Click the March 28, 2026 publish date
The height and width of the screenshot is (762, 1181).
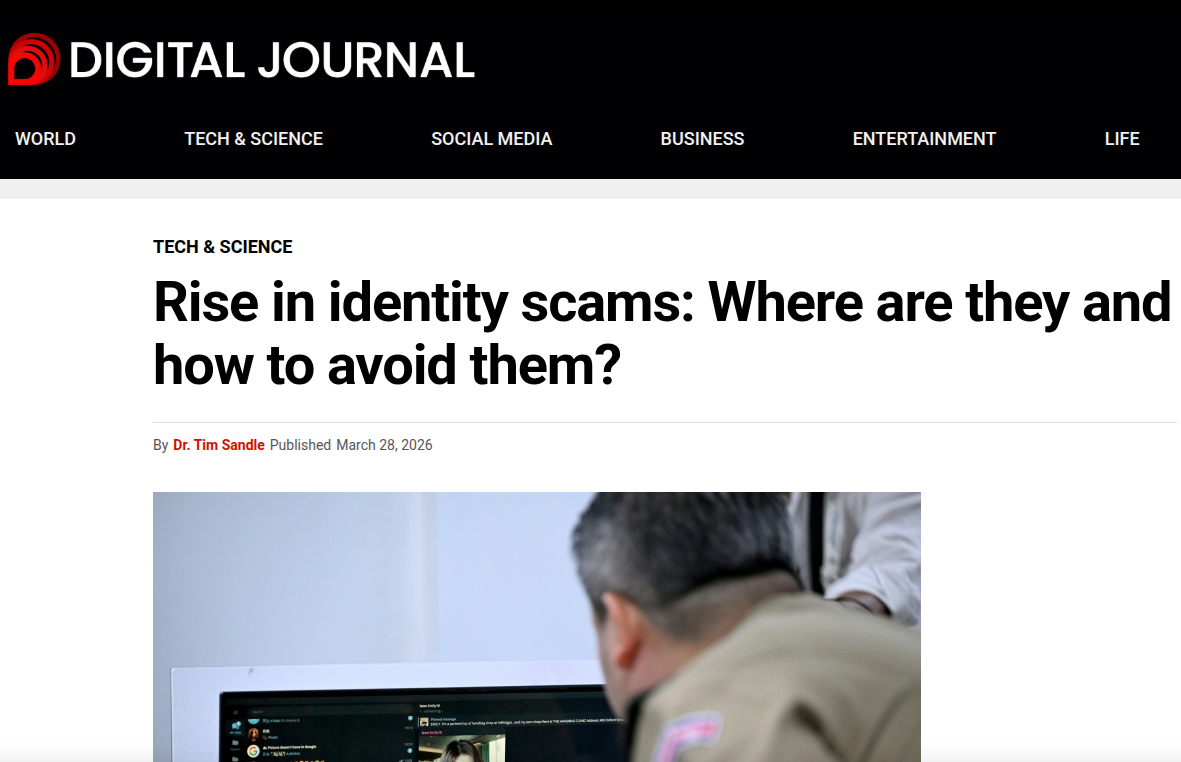point(384,445)
